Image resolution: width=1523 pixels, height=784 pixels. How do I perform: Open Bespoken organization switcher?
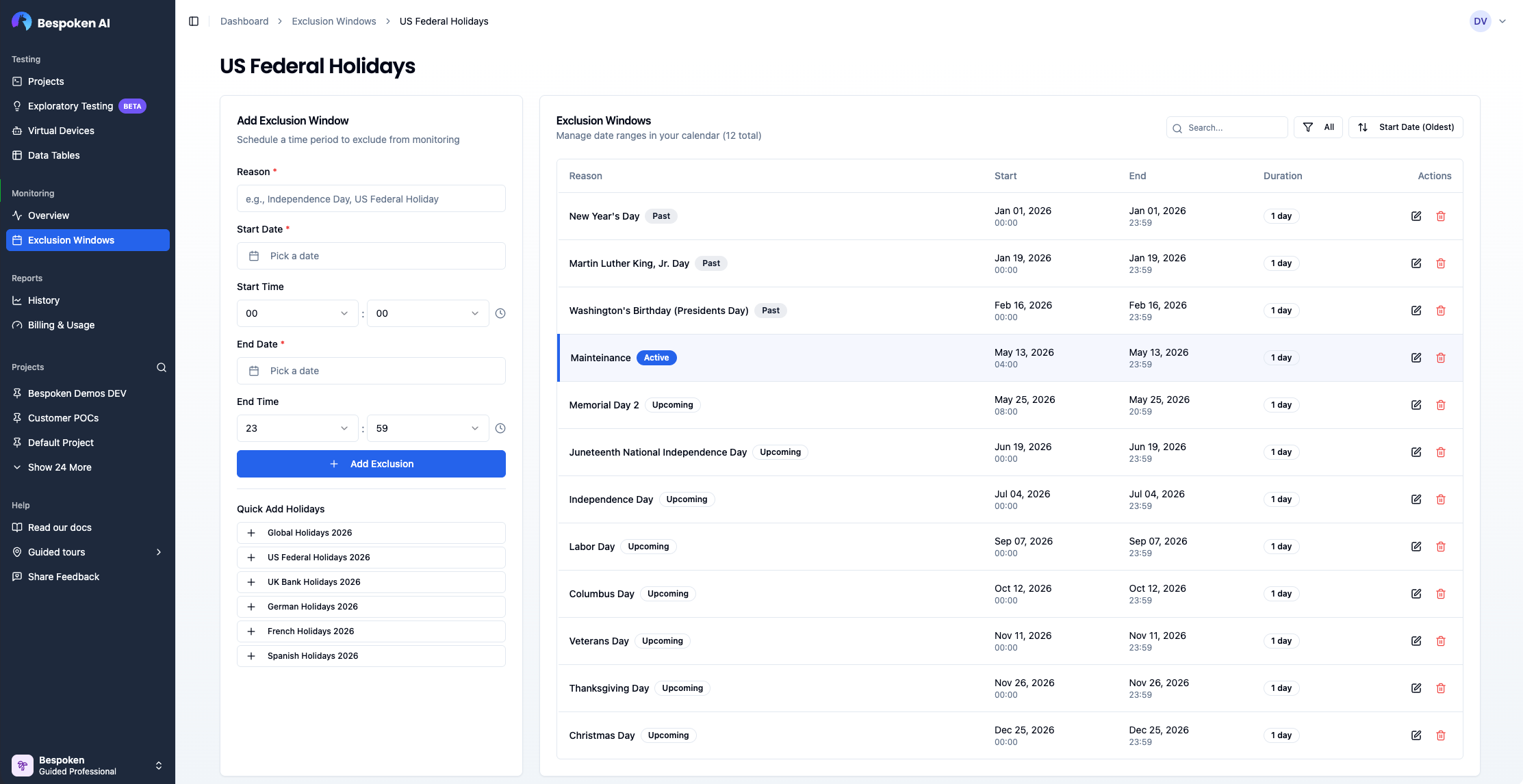88,765
